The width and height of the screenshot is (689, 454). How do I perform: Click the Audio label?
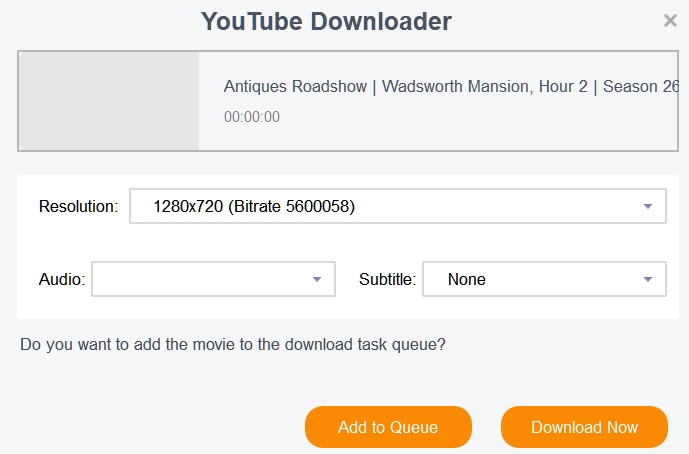tap(62, 279)
